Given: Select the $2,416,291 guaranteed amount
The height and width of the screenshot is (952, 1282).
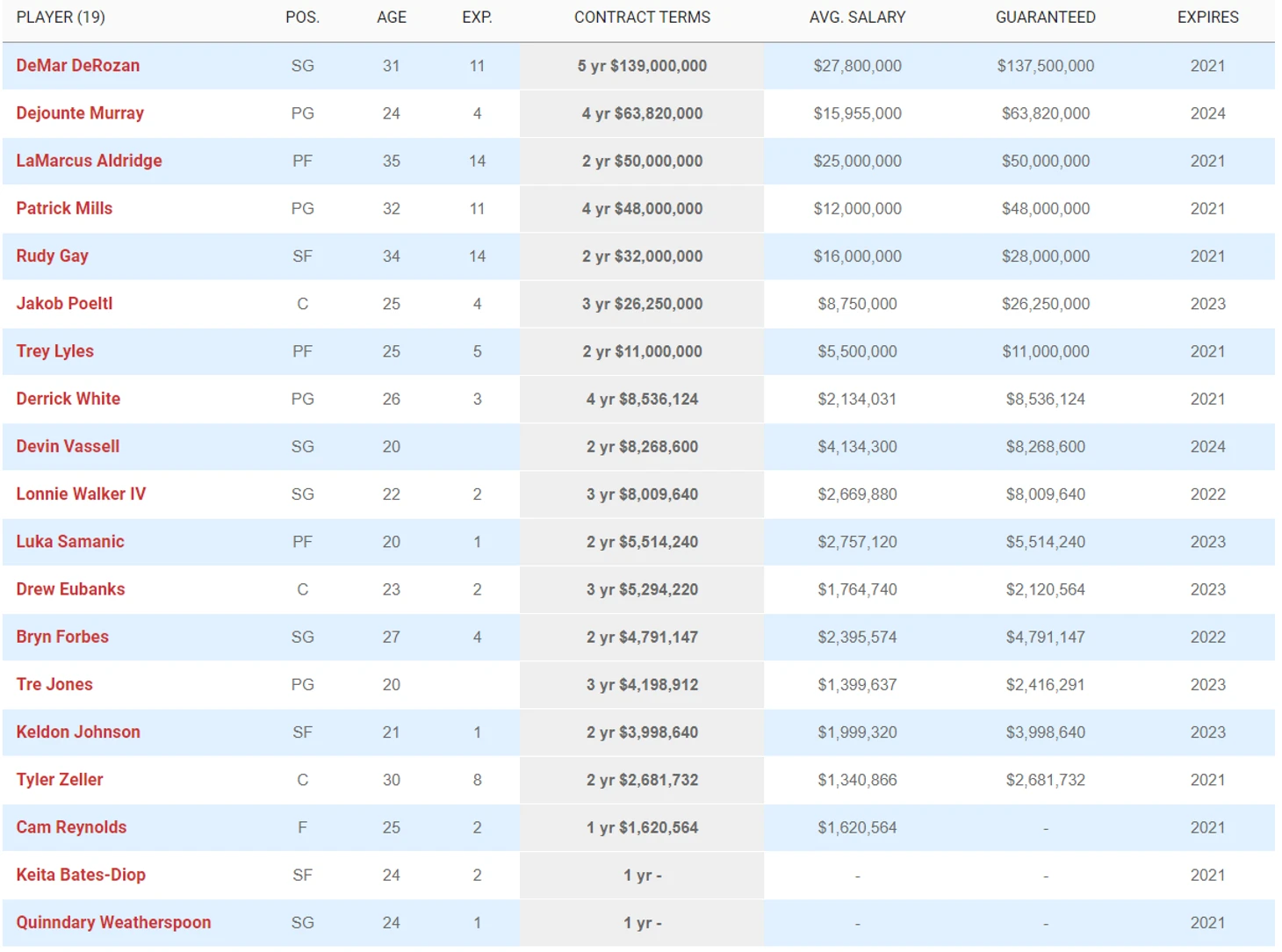Looking at the screenshot, I should (x=1045, y=684).
